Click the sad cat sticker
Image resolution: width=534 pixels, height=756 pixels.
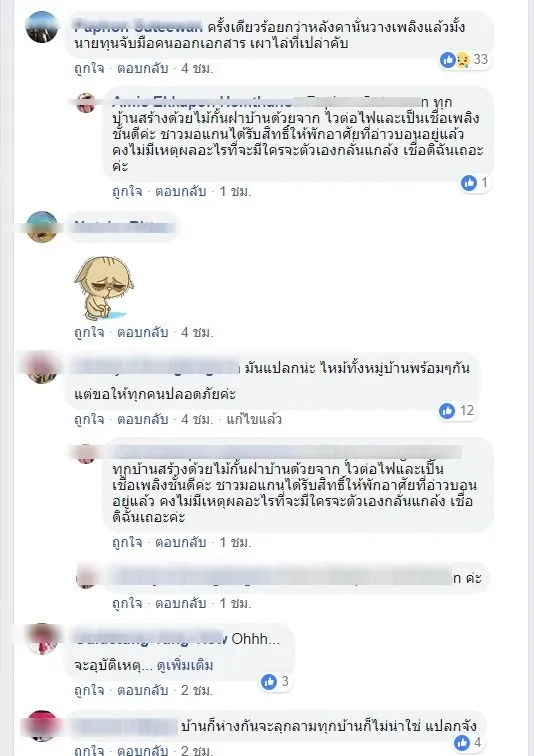click(103, 288)
